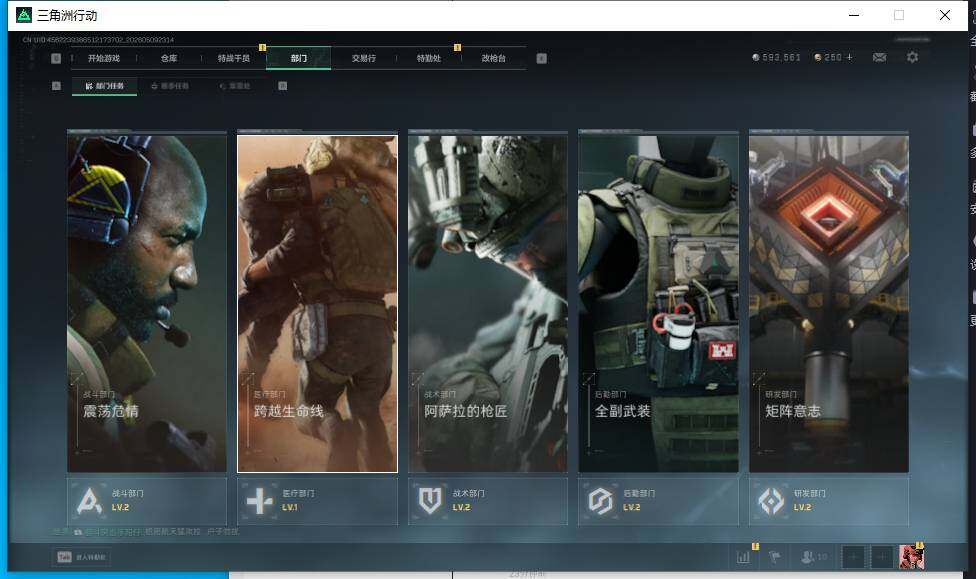Open the 矩阵意志 research department card

(829, 302)
